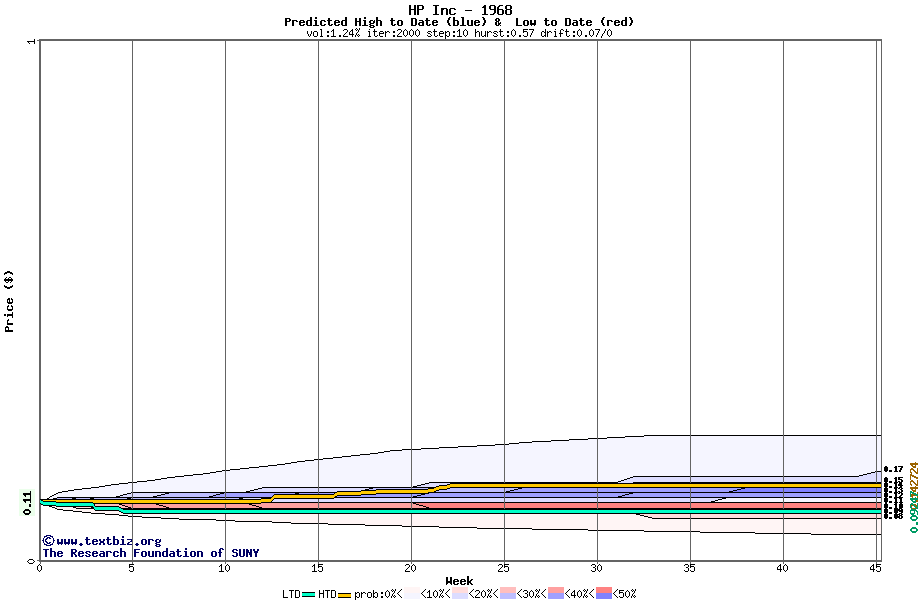The width and height of the screenshot is (920, 600).
Task: Click the highlighted '0.11' y-axis value
Action: [x=27, y=503]
